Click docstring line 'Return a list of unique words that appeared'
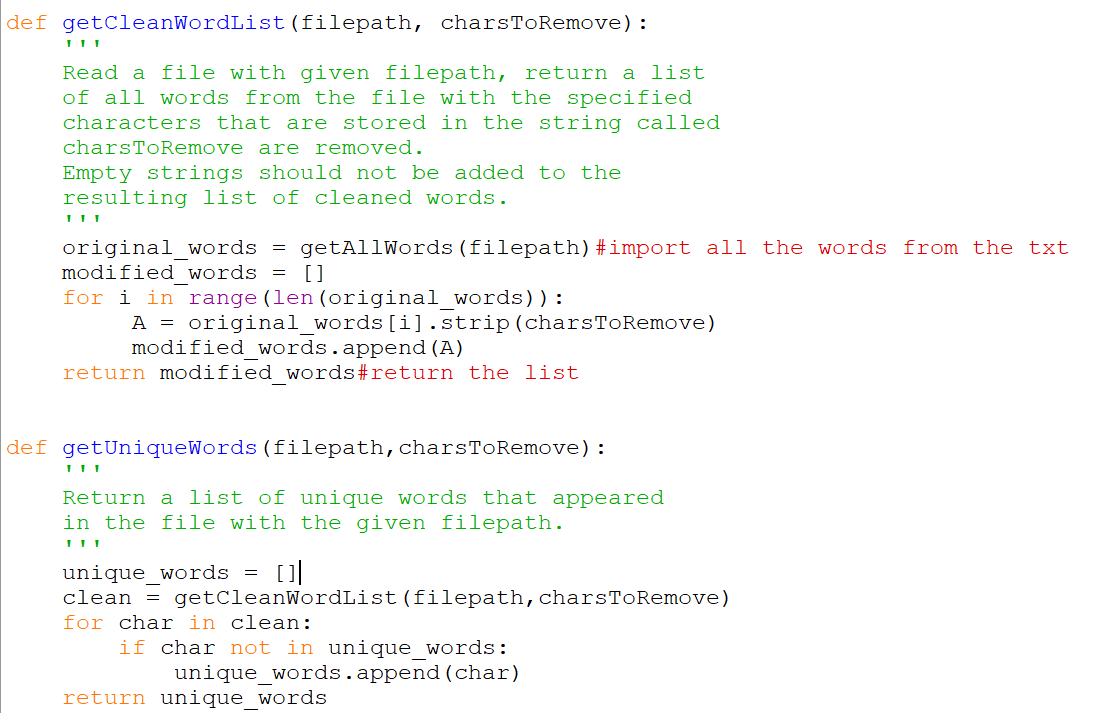 363,497
